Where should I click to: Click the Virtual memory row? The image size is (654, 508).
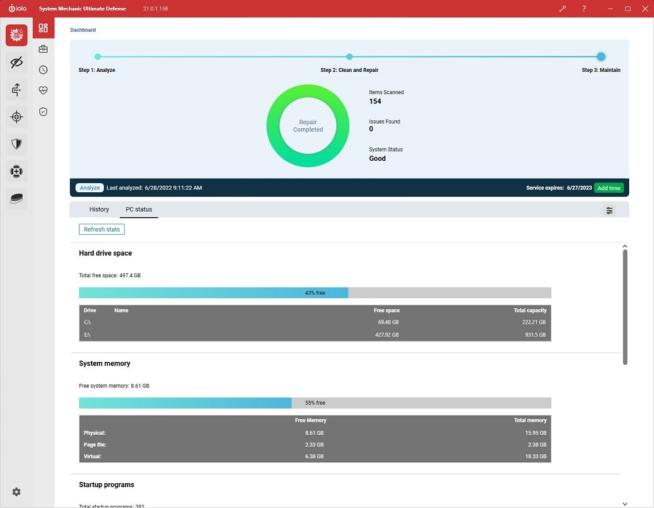tap(315, 456)
